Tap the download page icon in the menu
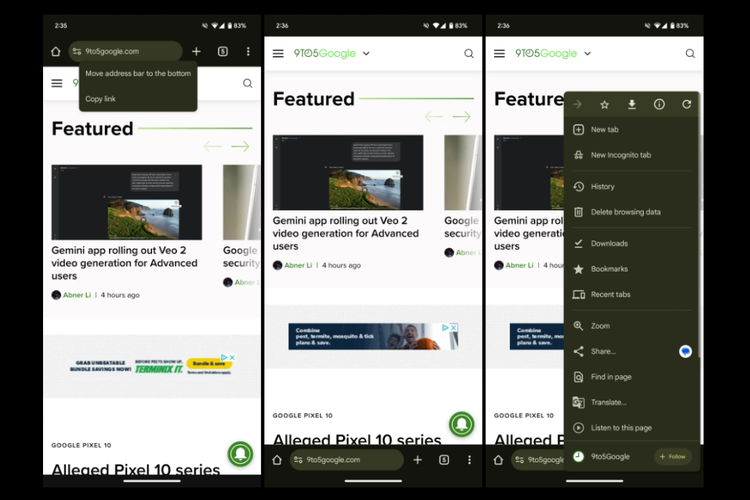 [632, 104]
